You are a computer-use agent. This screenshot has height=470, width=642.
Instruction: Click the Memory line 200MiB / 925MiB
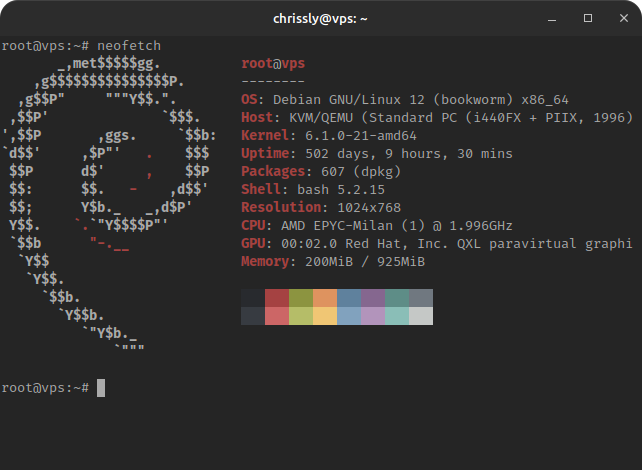pyautogui.click(x=333, y=262)
